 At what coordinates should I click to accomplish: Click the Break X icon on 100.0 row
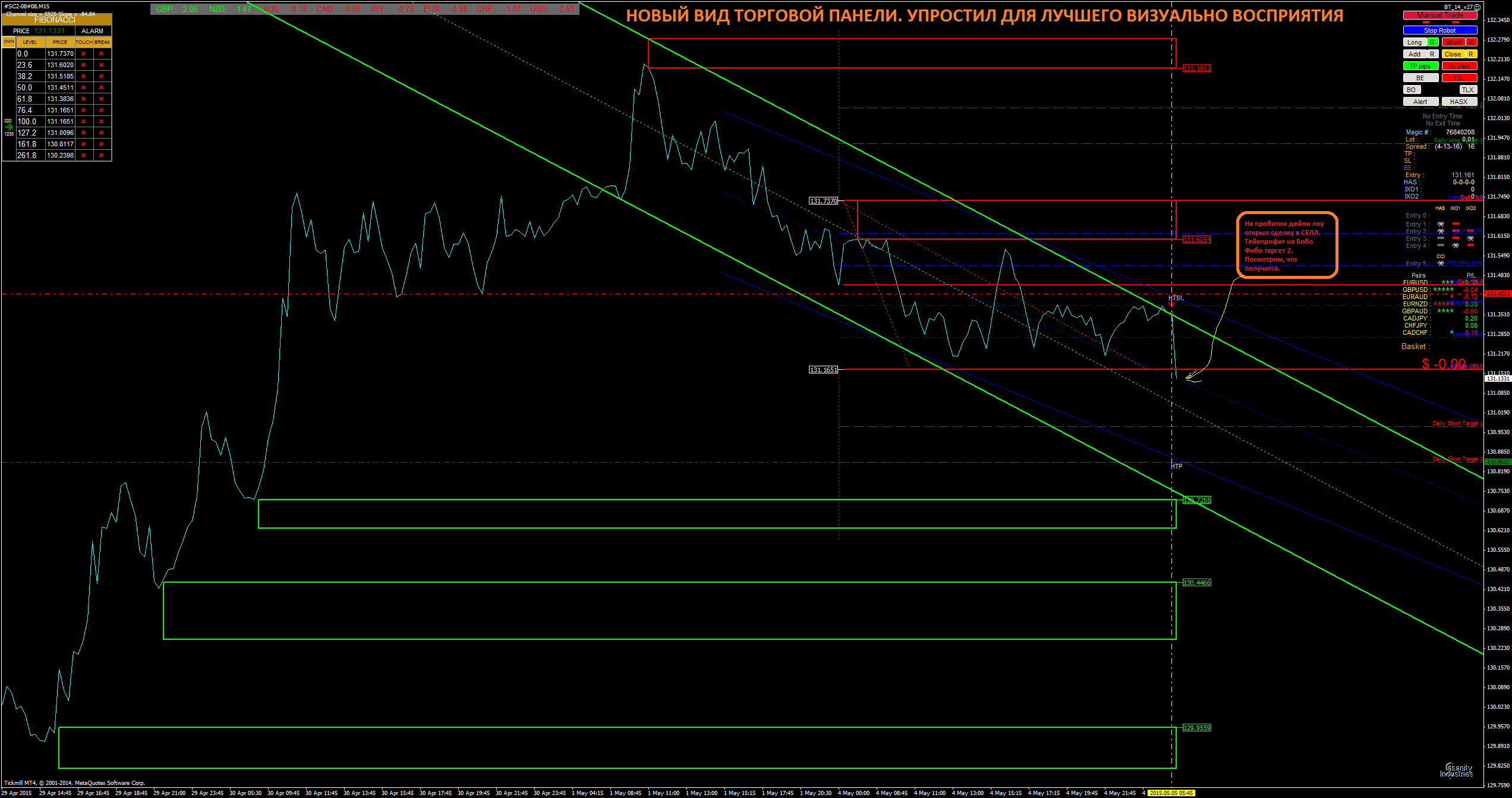tap(102, 121)
